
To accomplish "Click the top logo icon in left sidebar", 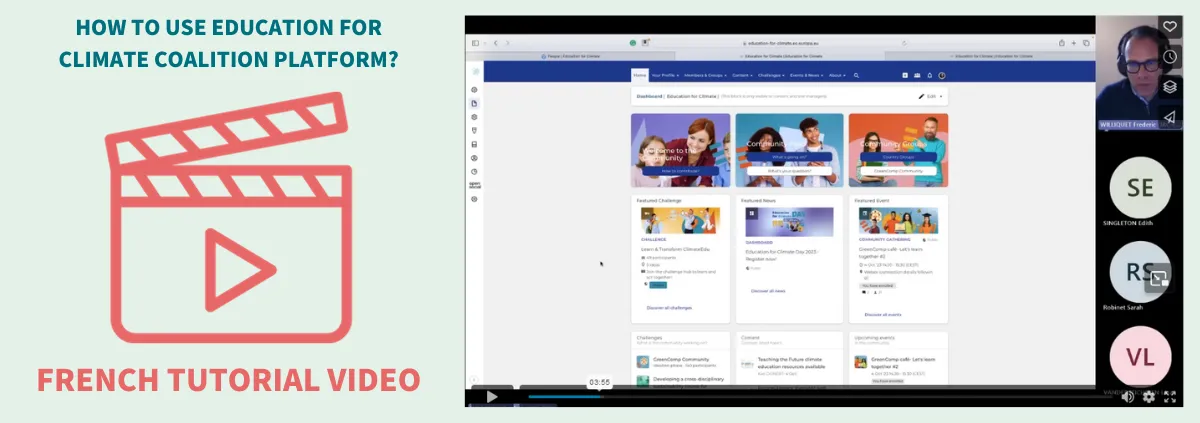I will (x=475, y=73).
